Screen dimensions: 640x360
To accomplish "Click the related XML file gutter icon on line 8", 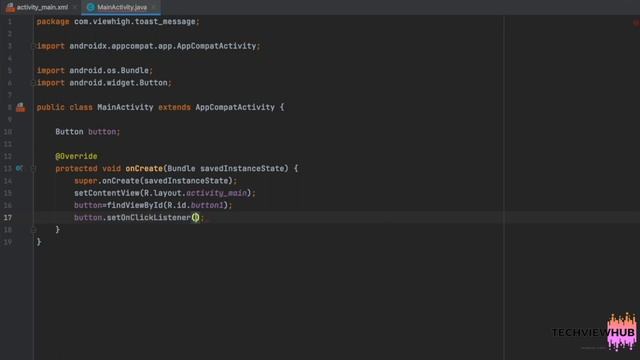I will [20, 107].
